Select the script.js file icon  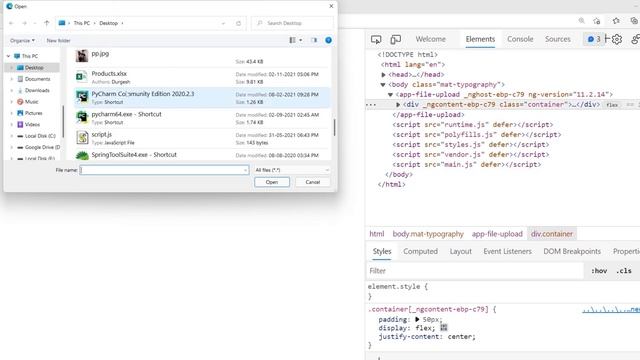(82, 138)
